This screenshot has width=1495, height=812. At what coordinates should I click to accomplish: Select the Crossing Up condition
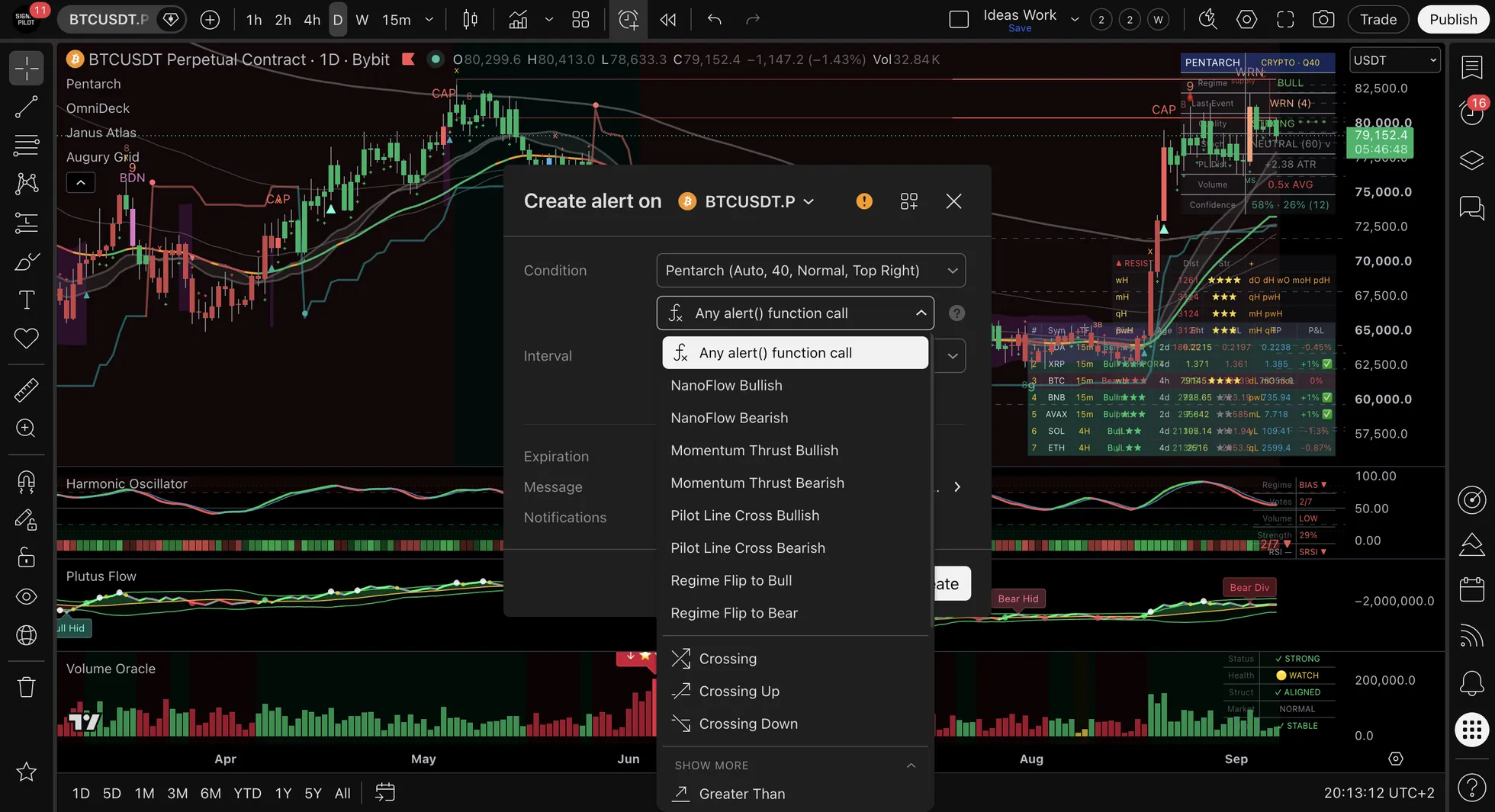pyautogui.click(x=795, y=692)
